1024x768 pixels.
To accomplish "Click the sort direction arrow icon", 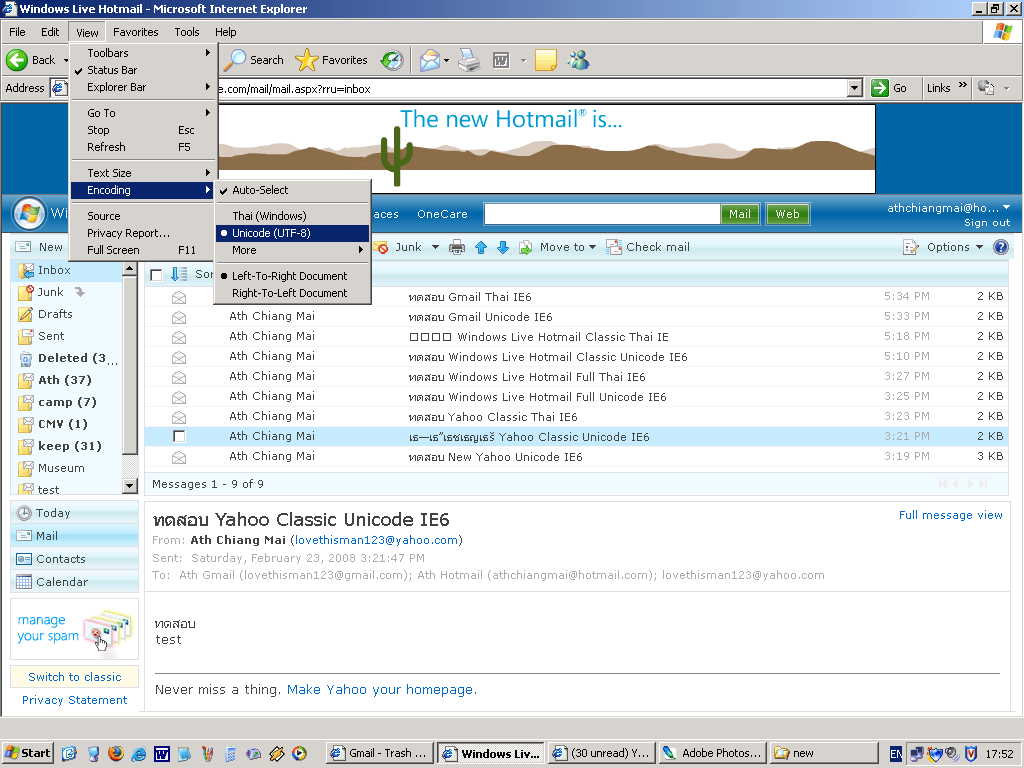I will click(179, 274).
